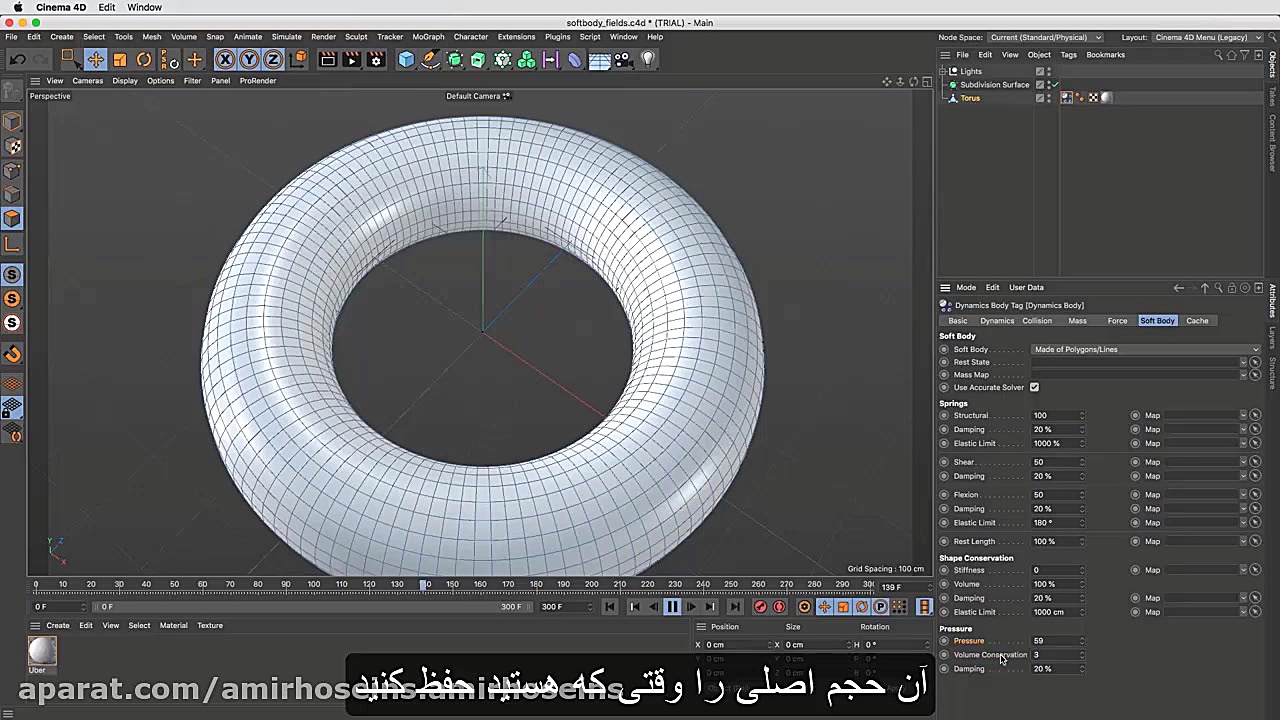Click the Torus object's Dynamics Body tag

(1066, 97)
